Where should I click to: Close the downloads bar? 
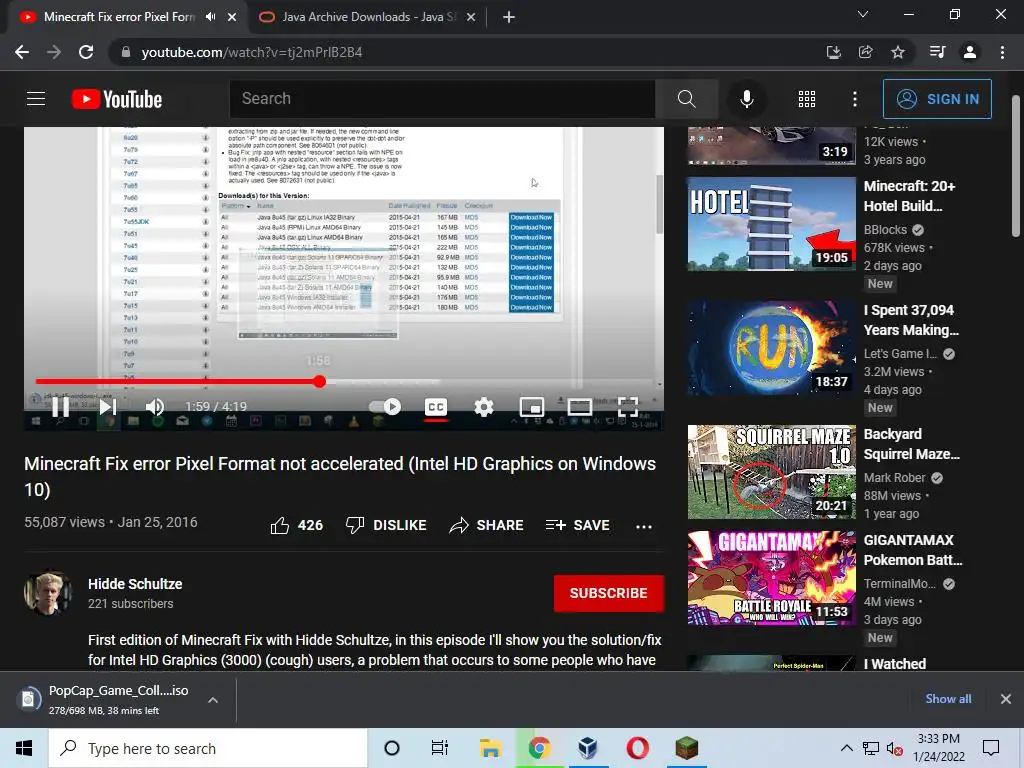pyautogui.click(x=1006, y=699)
